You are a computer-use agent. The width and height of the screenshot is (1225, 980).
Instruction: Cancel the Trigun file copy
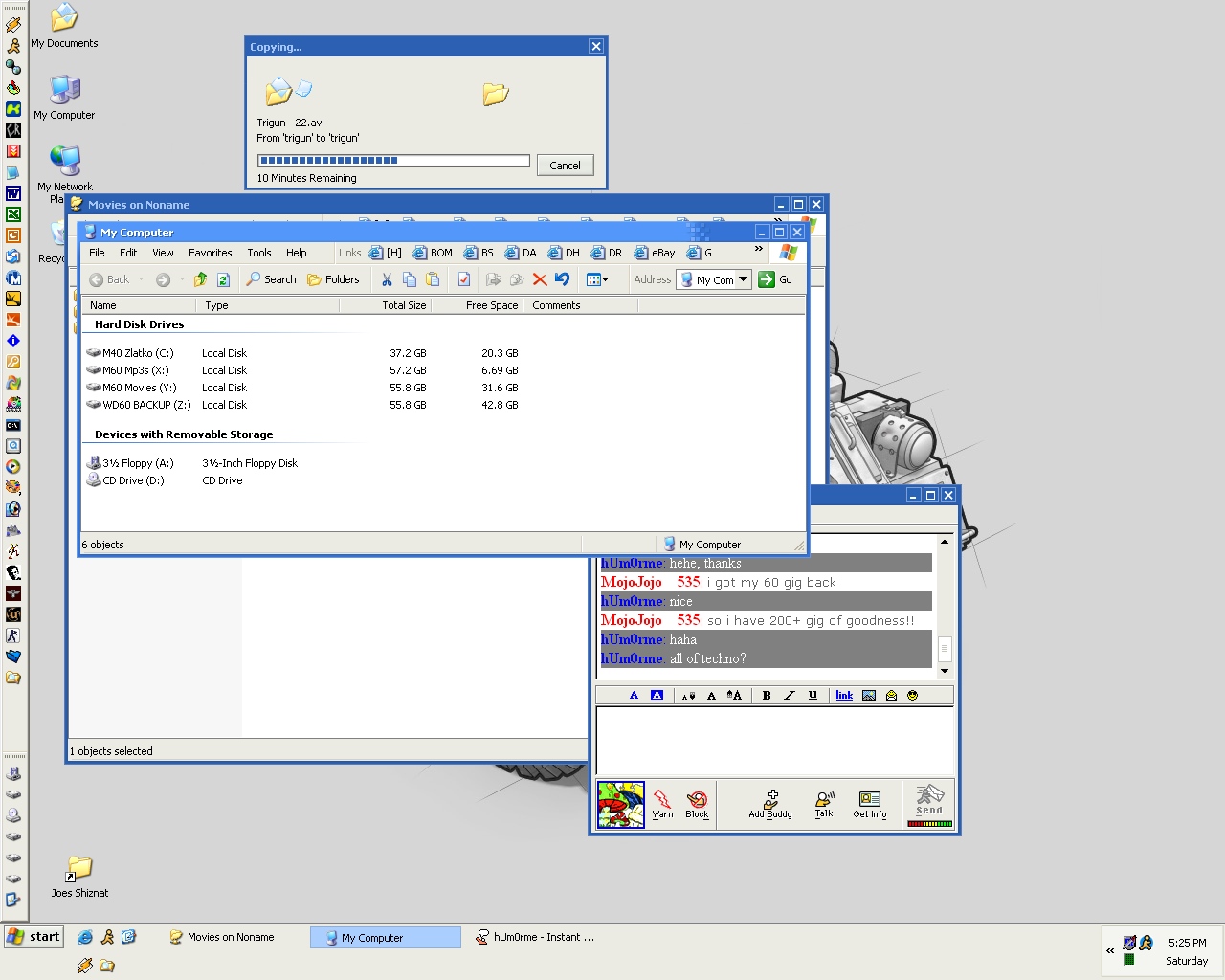click(565, 166)
